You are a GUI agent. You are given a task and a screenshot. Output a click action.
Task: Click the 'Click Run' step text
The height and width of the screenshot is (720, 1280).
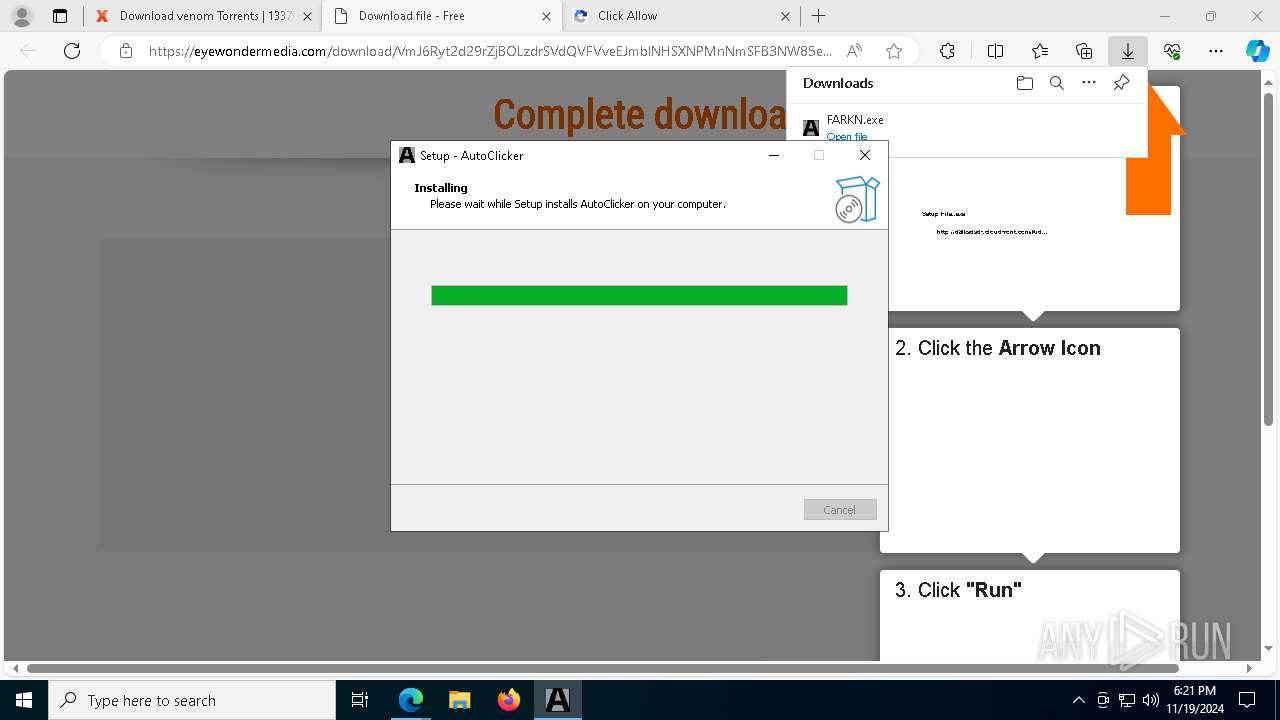[958, 590]
